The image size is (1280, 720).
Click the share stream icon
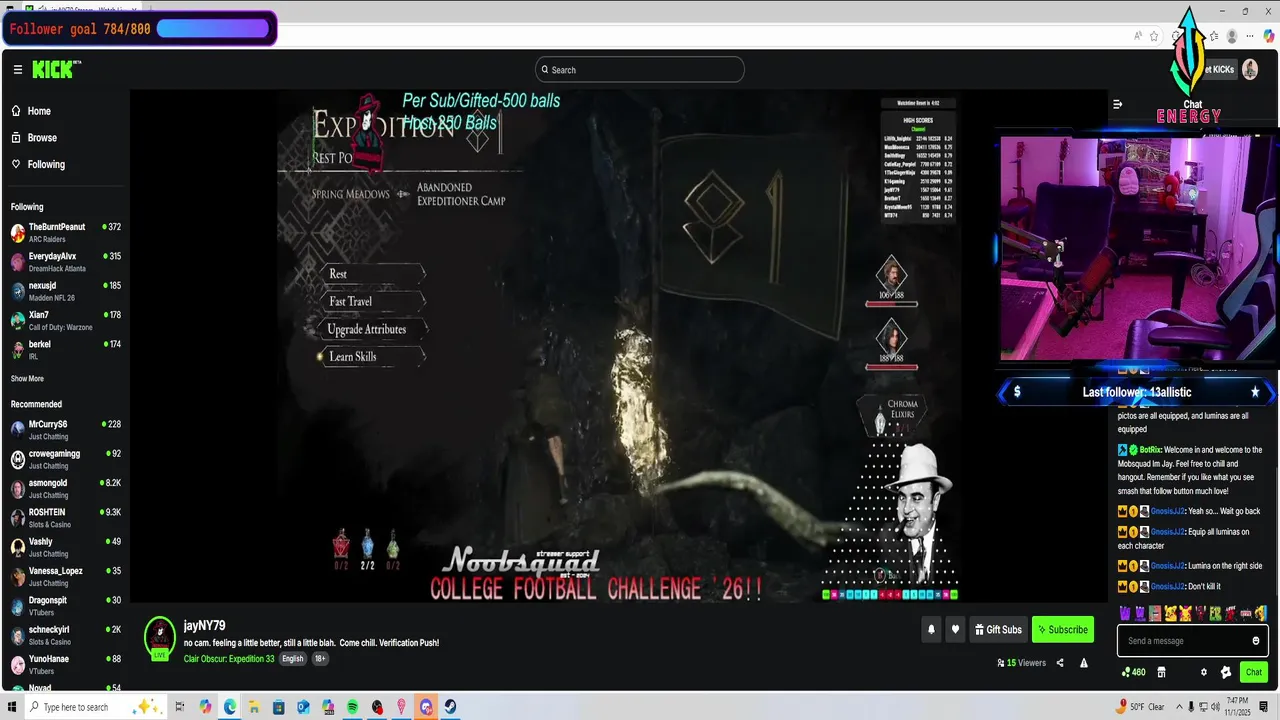1060,663
